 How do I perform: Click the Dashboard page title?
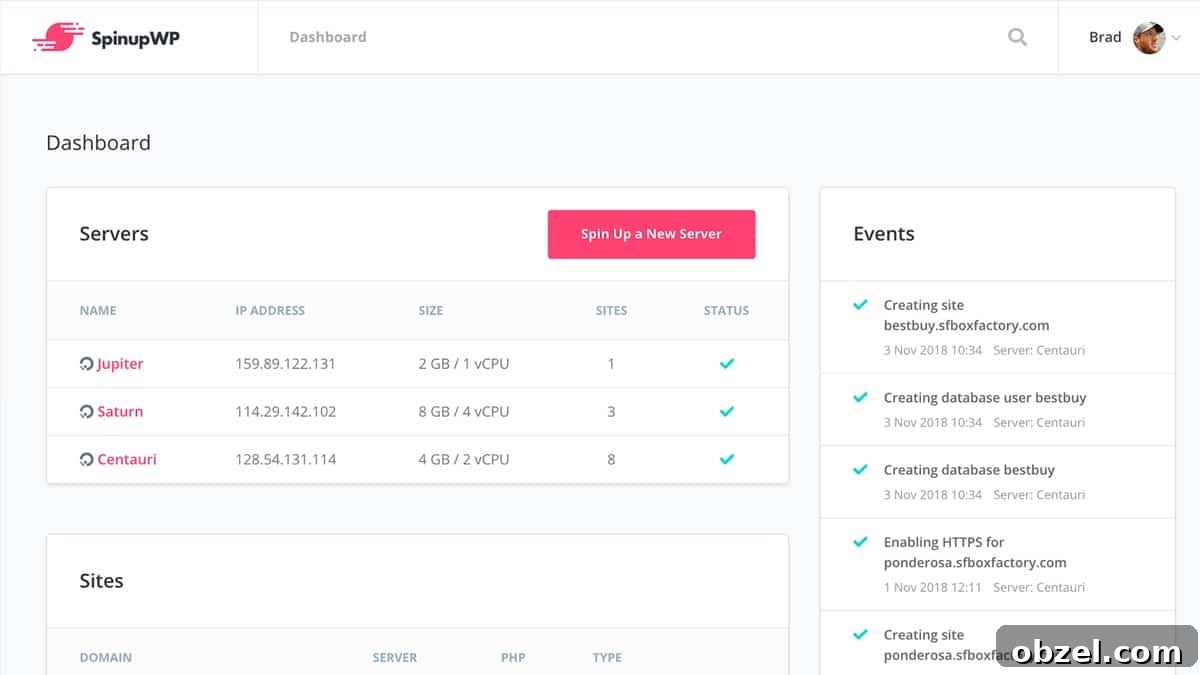pyautogui.click(x=99, y=143)
